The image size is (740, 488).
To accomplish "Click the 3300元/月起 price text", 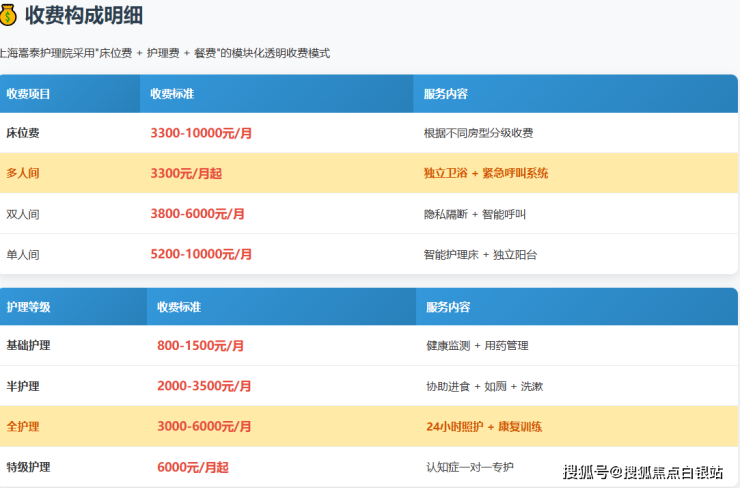I will coord(186,173).
